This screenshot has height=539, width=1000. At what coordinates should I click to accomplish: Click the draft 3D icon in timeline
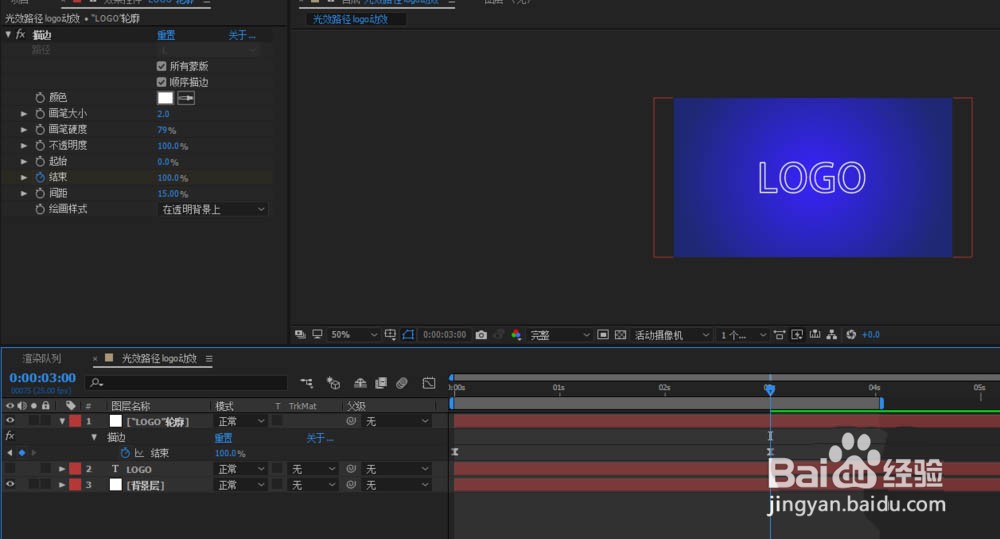click(x=333, y=383)
